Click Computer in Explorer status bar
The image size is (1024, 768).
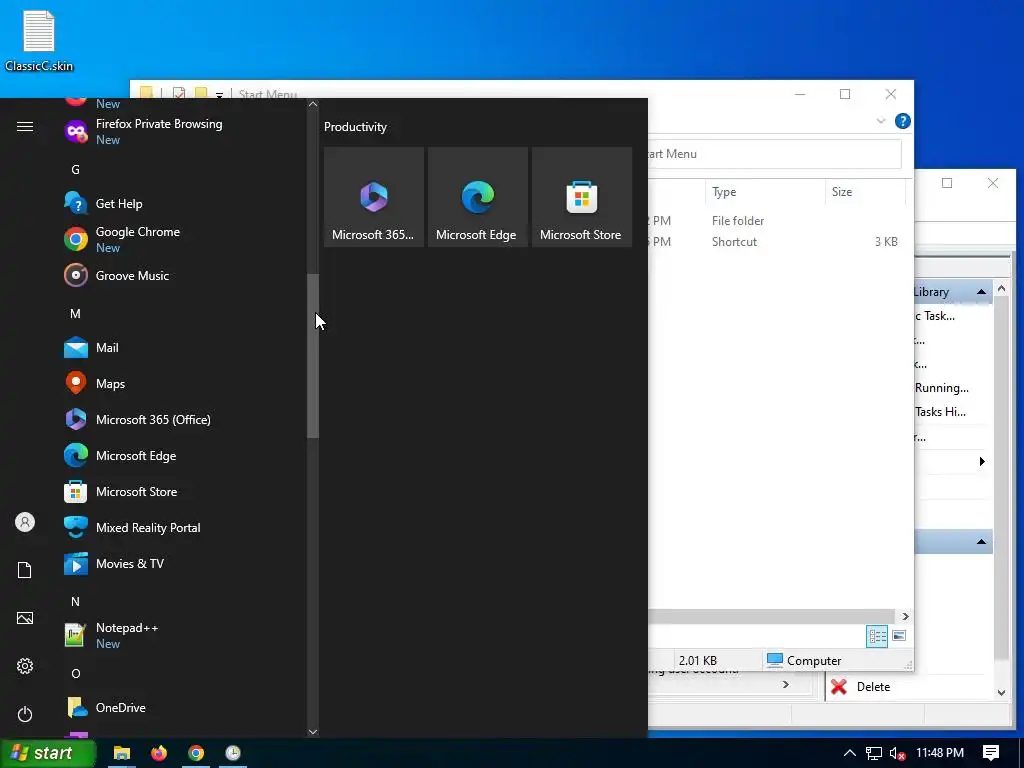click(x=804, y=660)
